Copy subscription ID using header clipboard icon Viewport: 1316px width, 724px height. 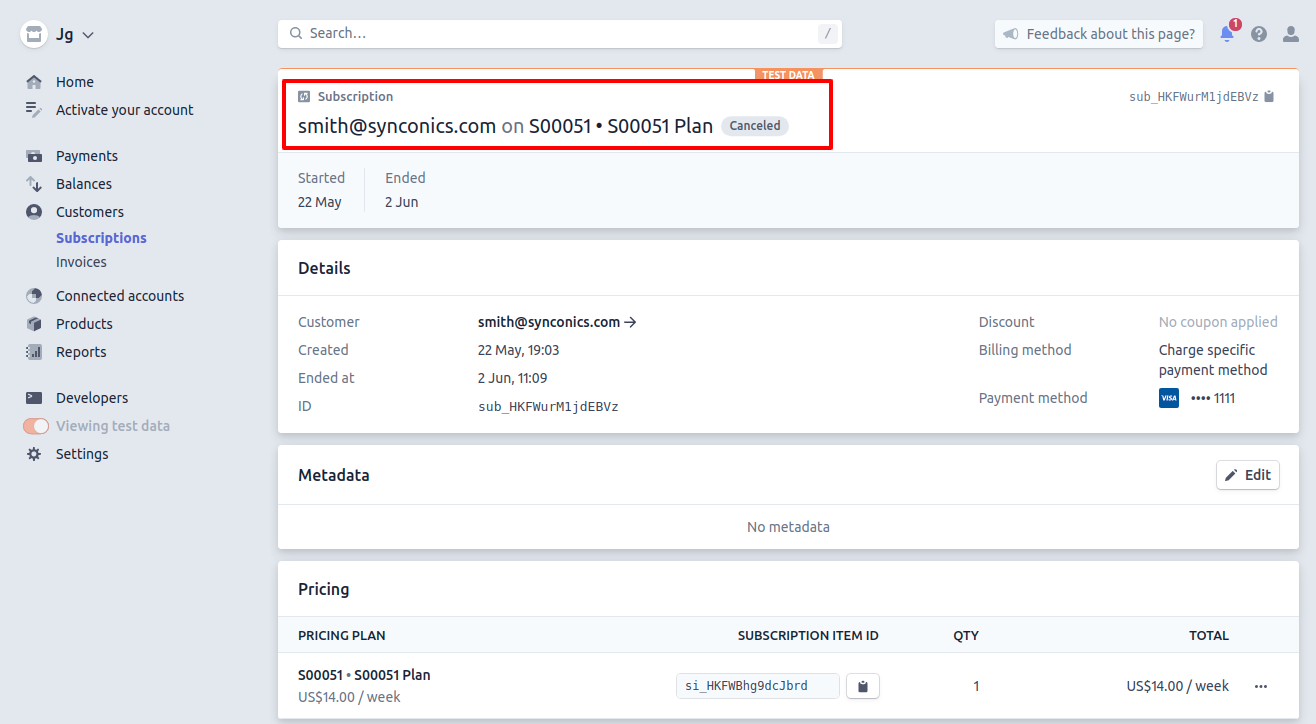(x=1269, y=97)
